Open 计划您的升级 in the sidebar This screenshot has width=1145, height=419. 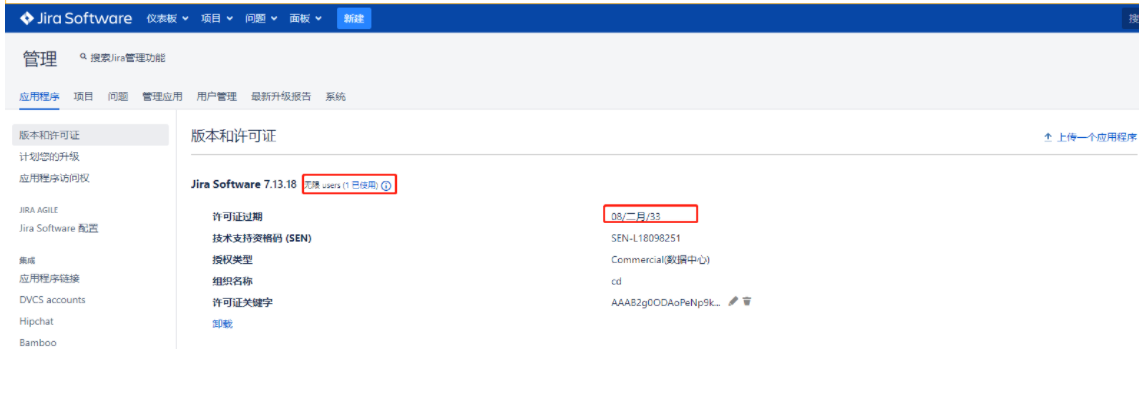tap(49, 156)
